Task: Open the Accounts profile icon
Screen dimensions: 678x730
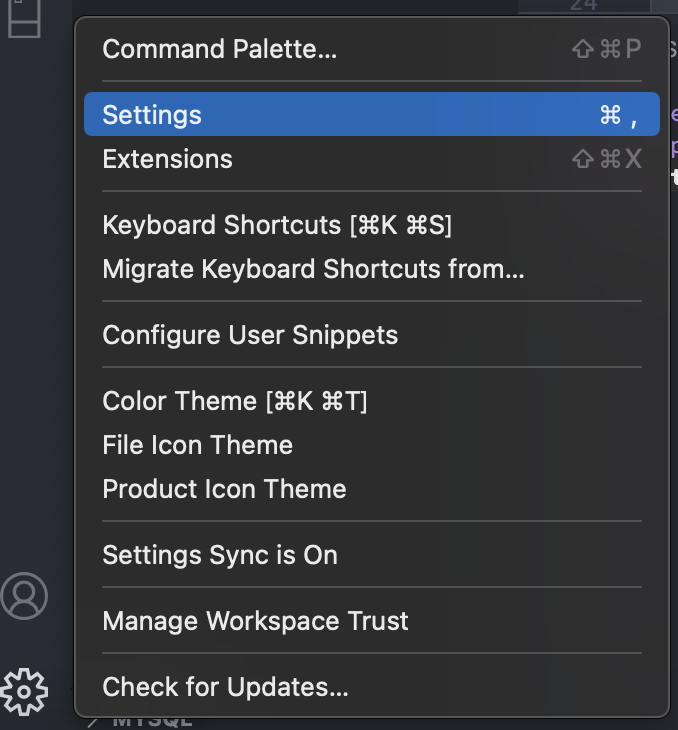Action: click(25, 596)
